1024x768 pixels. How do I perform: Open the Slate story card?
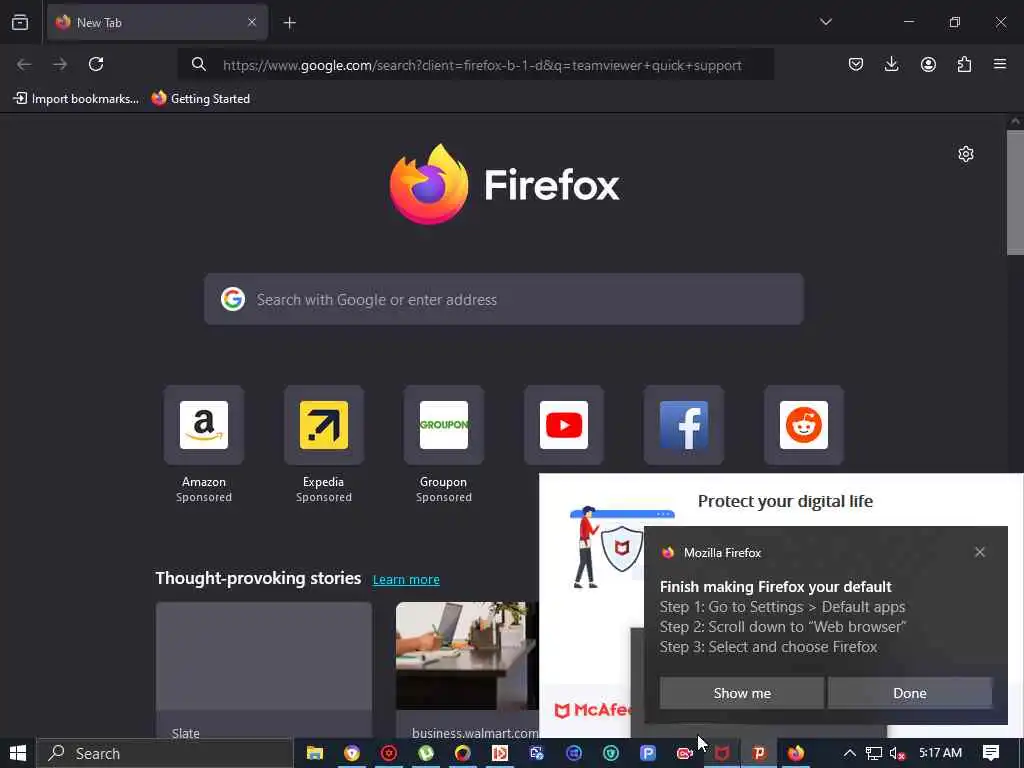(264, 670)
